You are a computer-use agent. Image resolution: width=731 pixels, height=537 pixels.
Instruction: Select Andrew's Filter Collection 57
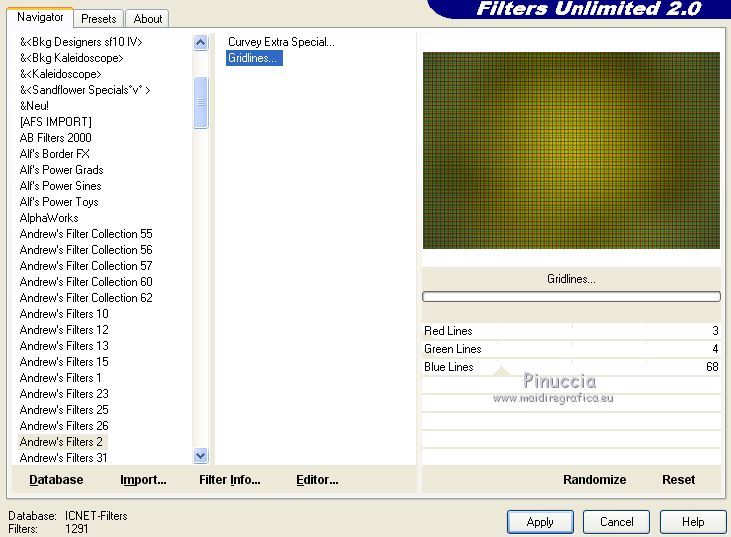click(x=86, y=266)
